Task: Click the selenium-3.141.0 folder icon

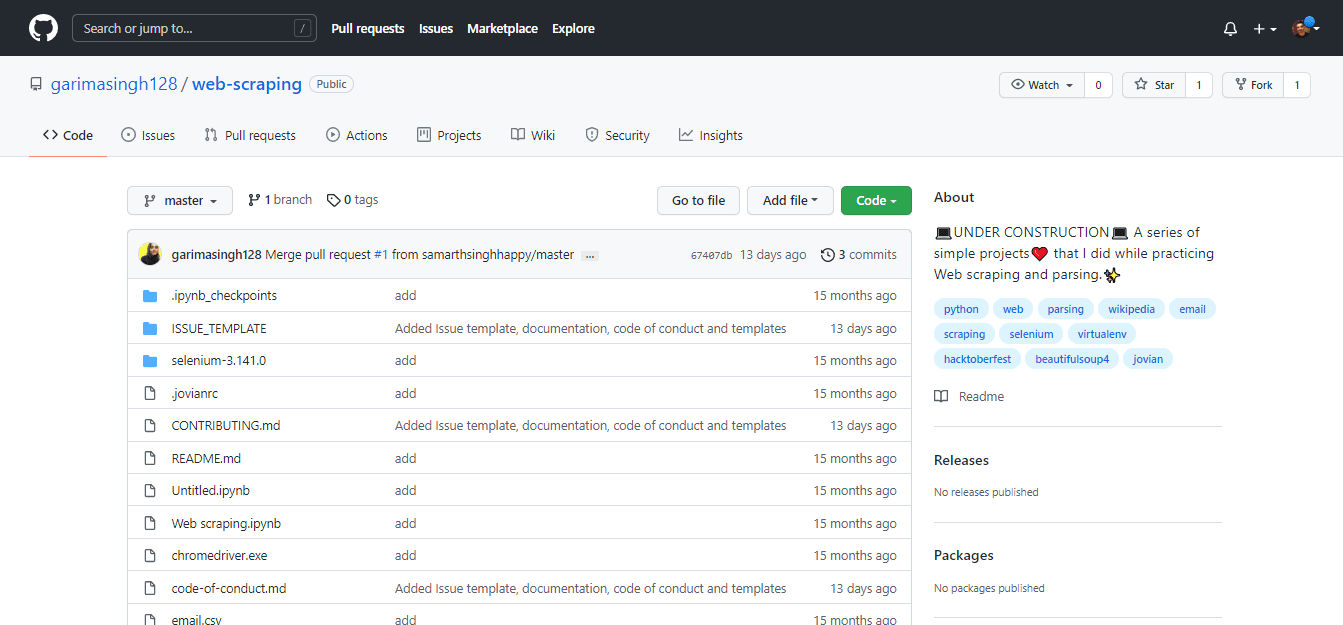Action: tap(150, 361)
